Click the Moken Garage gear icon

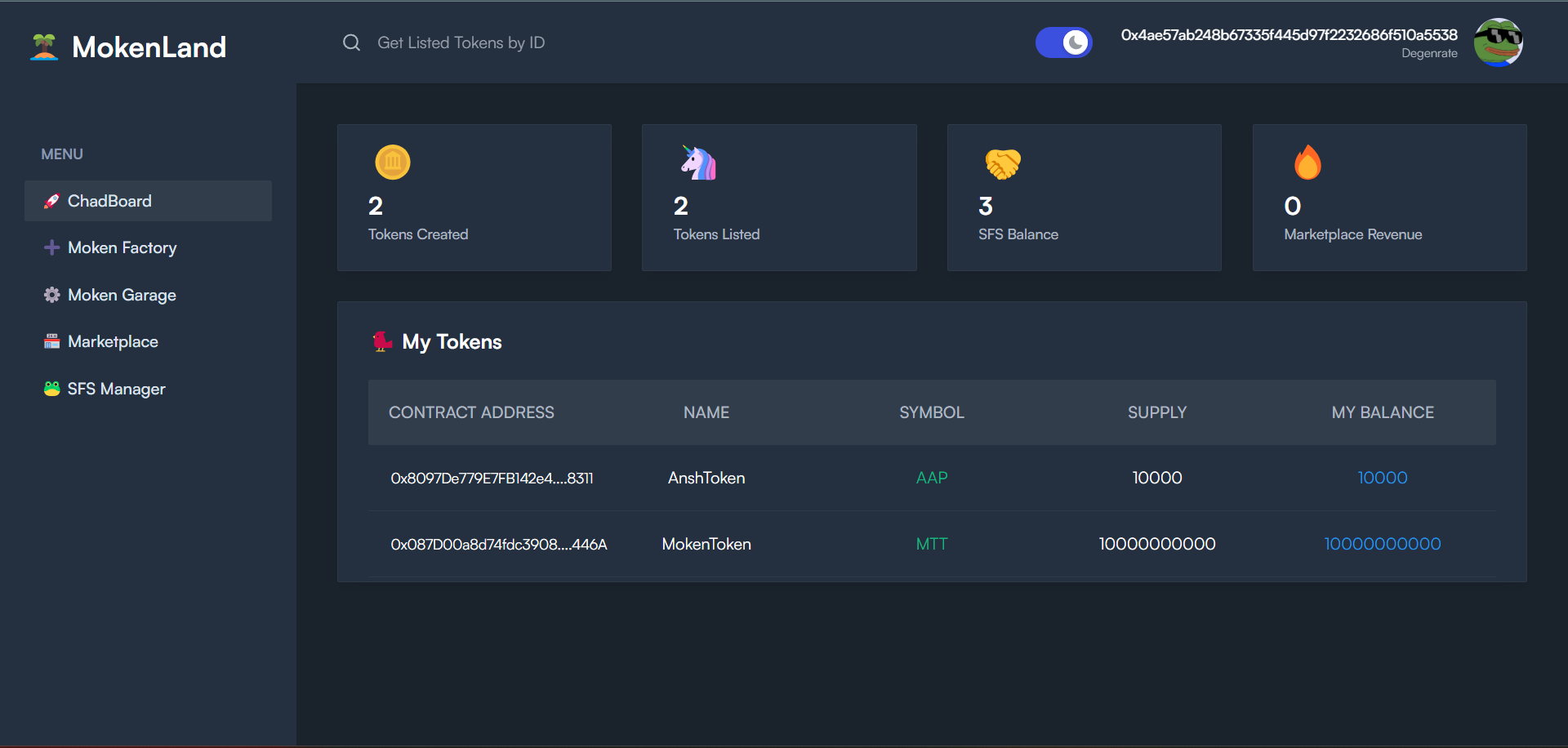[x=51, y=295]
